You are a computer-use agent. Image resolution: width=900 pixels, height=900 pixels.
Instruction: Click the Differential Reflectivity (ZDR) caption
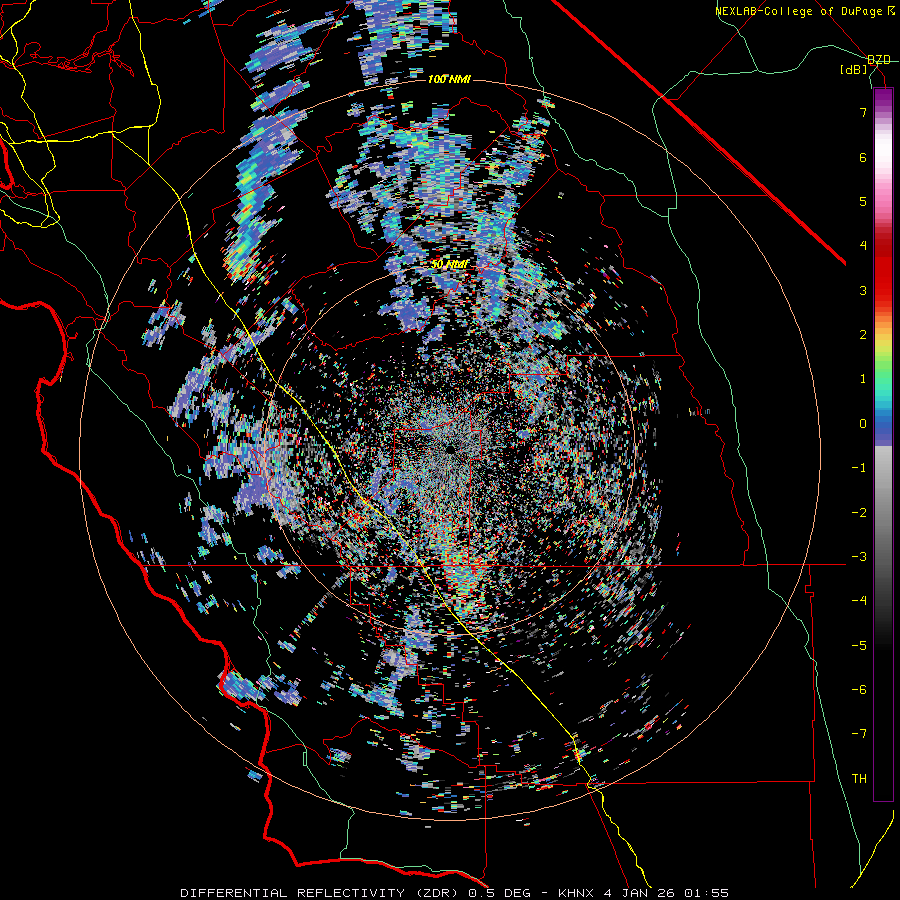(x=321, y=893)
